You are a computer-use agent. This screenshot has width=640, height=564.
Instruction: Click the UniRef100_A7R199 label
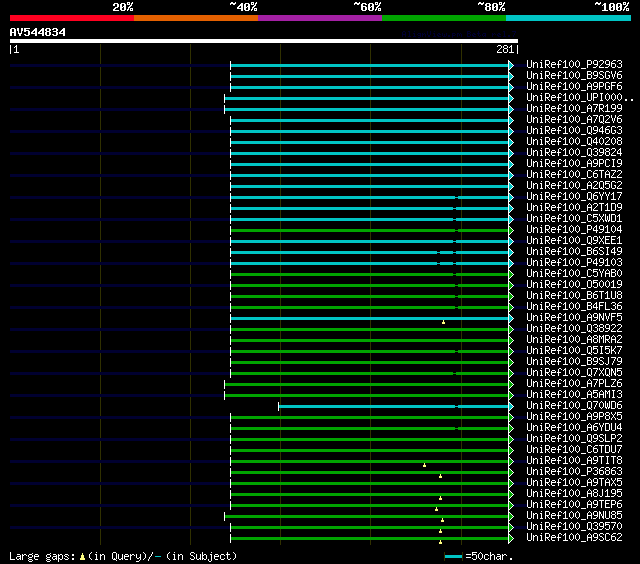click(x=574, y=109)
